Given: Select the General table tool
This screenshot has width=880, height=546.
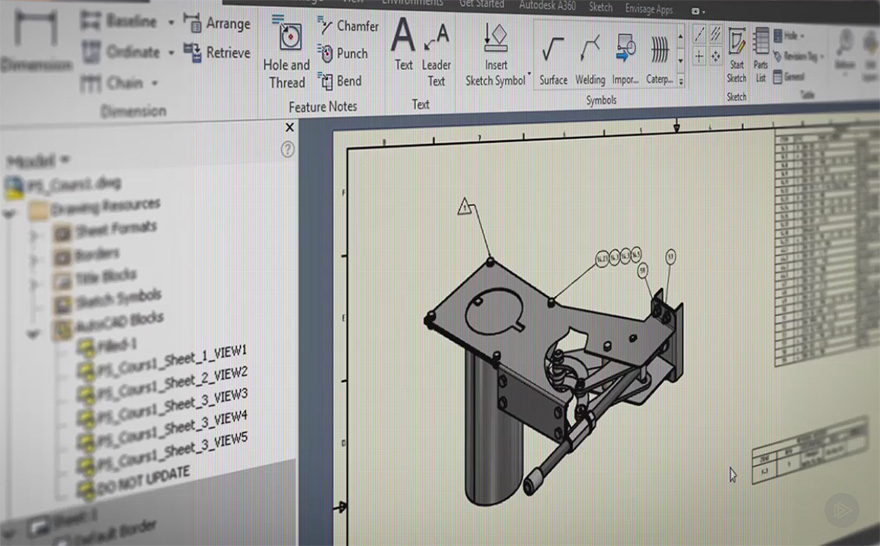Looking at the screenshot, I should [789, 77].
